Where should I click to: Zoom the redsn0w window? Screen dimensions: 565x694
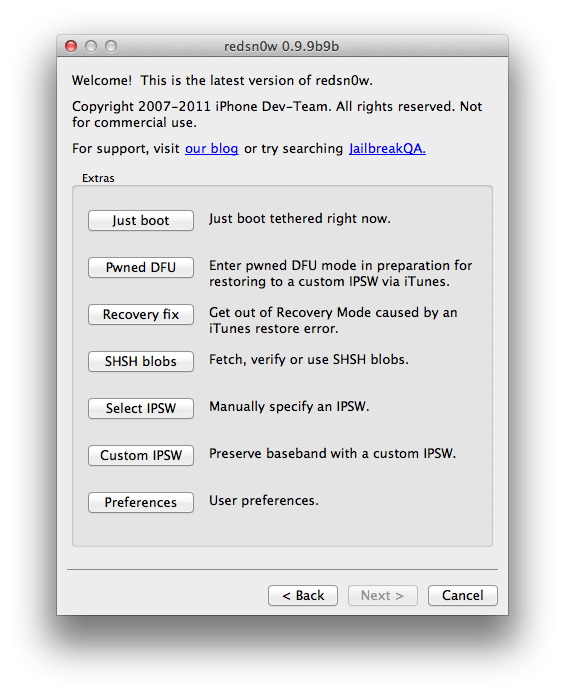[x=111, y=46]
